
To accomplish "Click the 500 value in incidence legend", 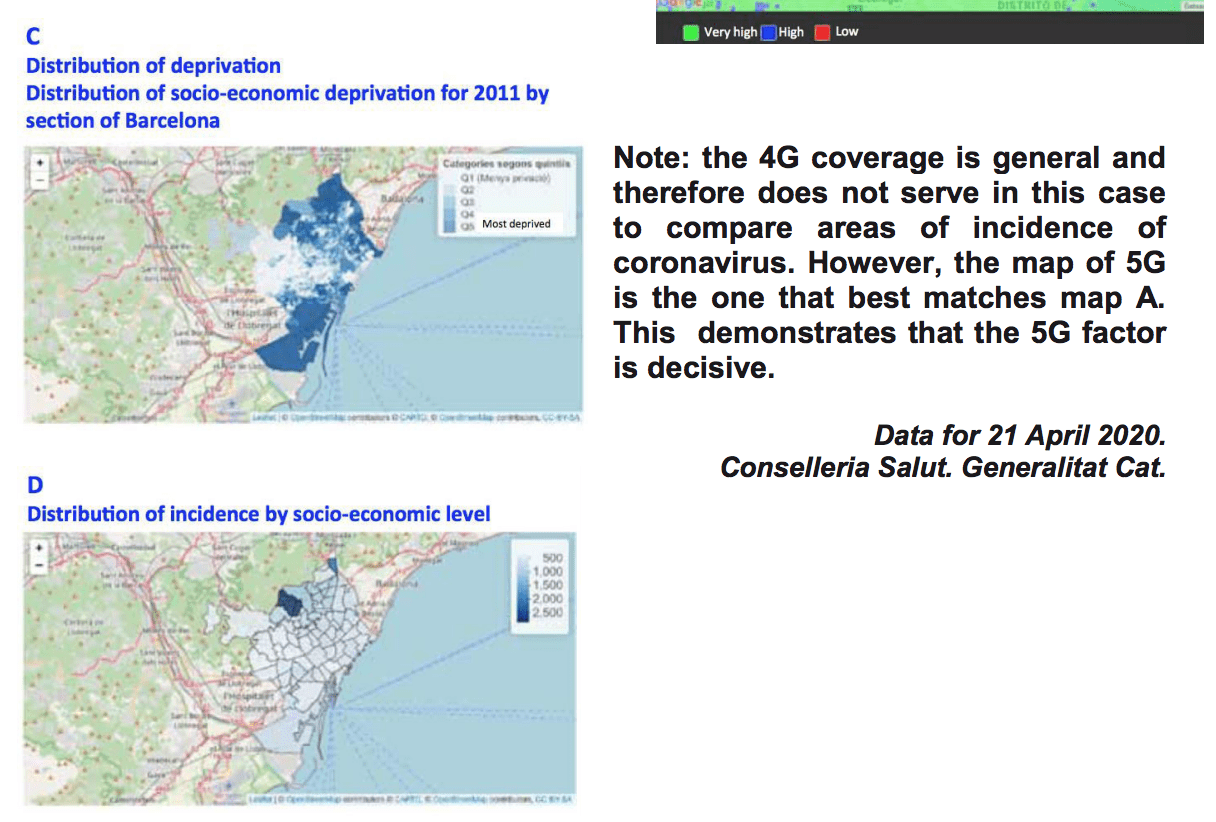I will pyautogui.click(x=553, y=557).
